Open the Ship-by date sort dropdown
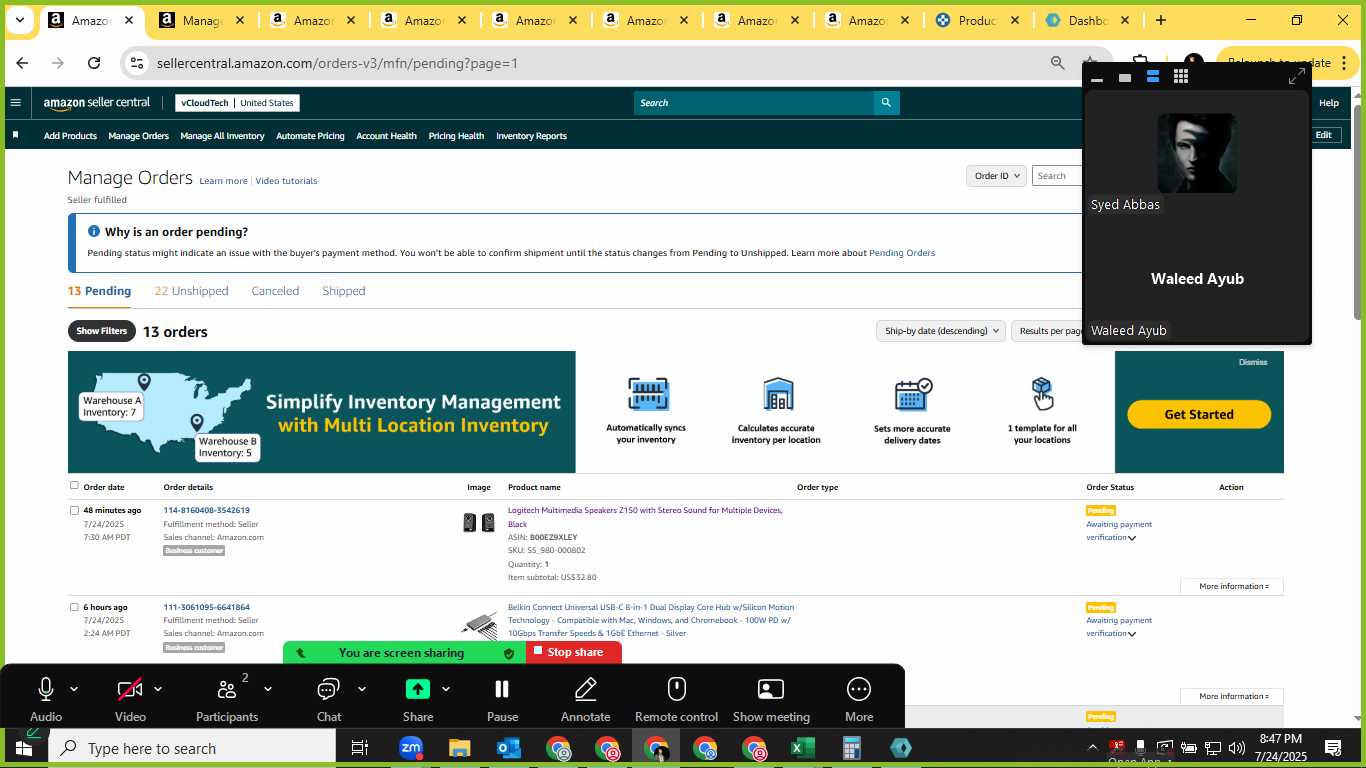Screen dimensions: 1366x768 pos(941,331)
